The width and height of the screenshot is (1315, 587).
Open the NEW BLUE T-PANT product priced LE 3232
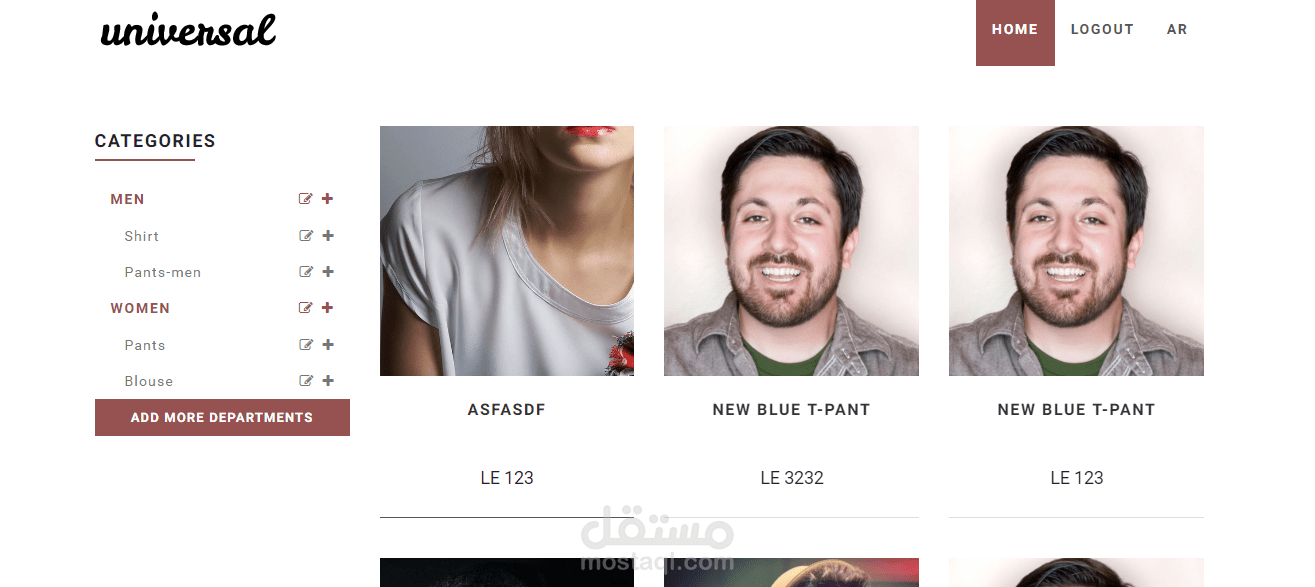coord(792,409)
